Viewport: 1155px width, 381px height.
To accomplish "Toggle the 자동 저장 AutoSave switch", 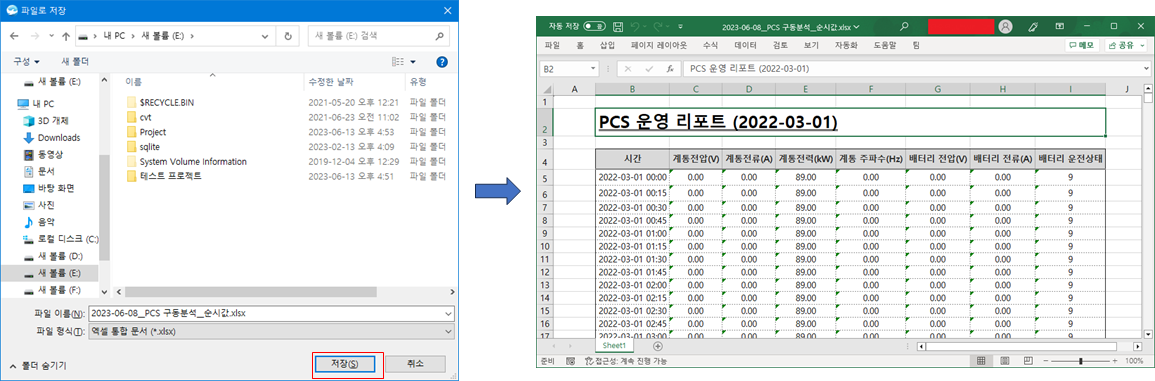I will pyautogui.click(x=594, y=27).
